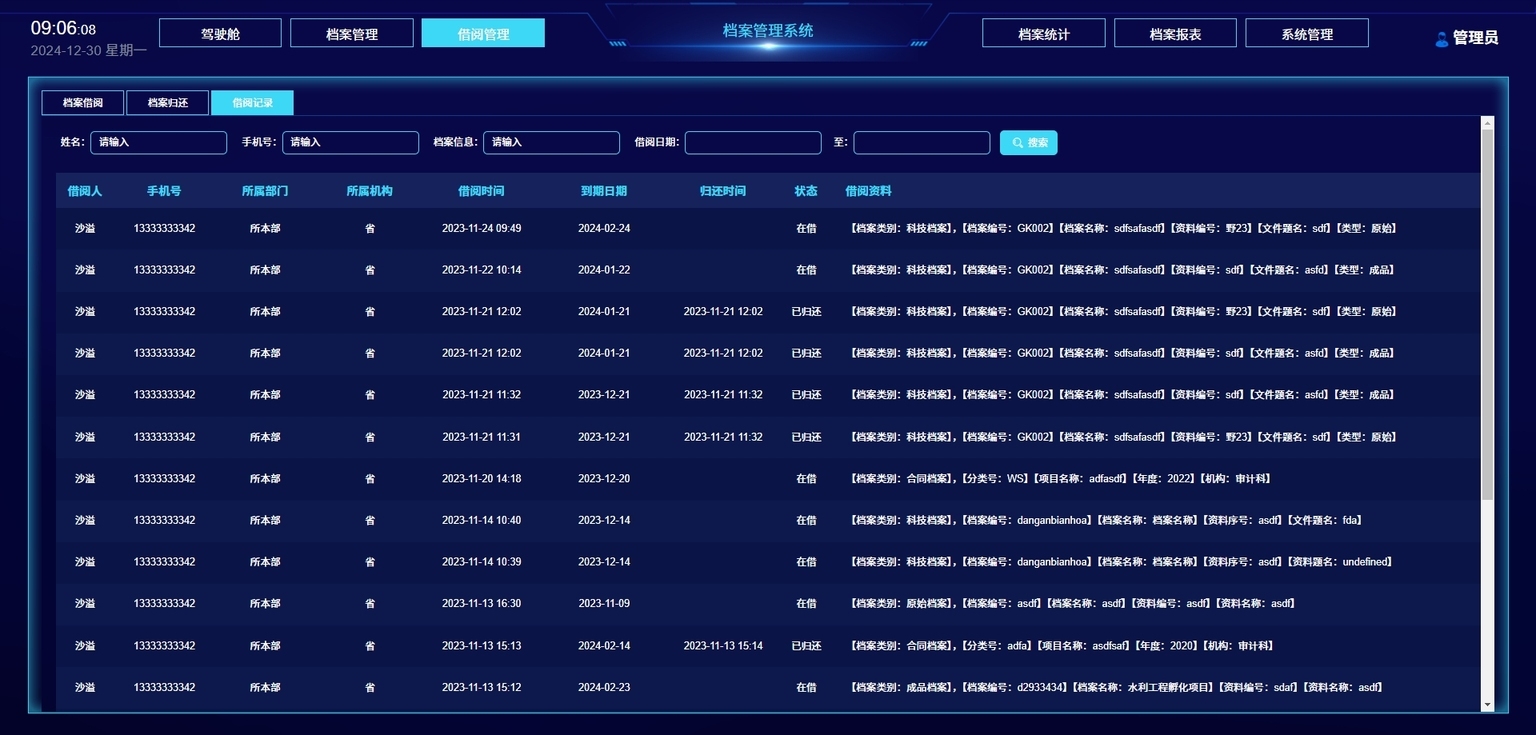Screen dimensions: 1536x735
Task: Click the record with 资料题名: undefined
Action: coord(768,562)
